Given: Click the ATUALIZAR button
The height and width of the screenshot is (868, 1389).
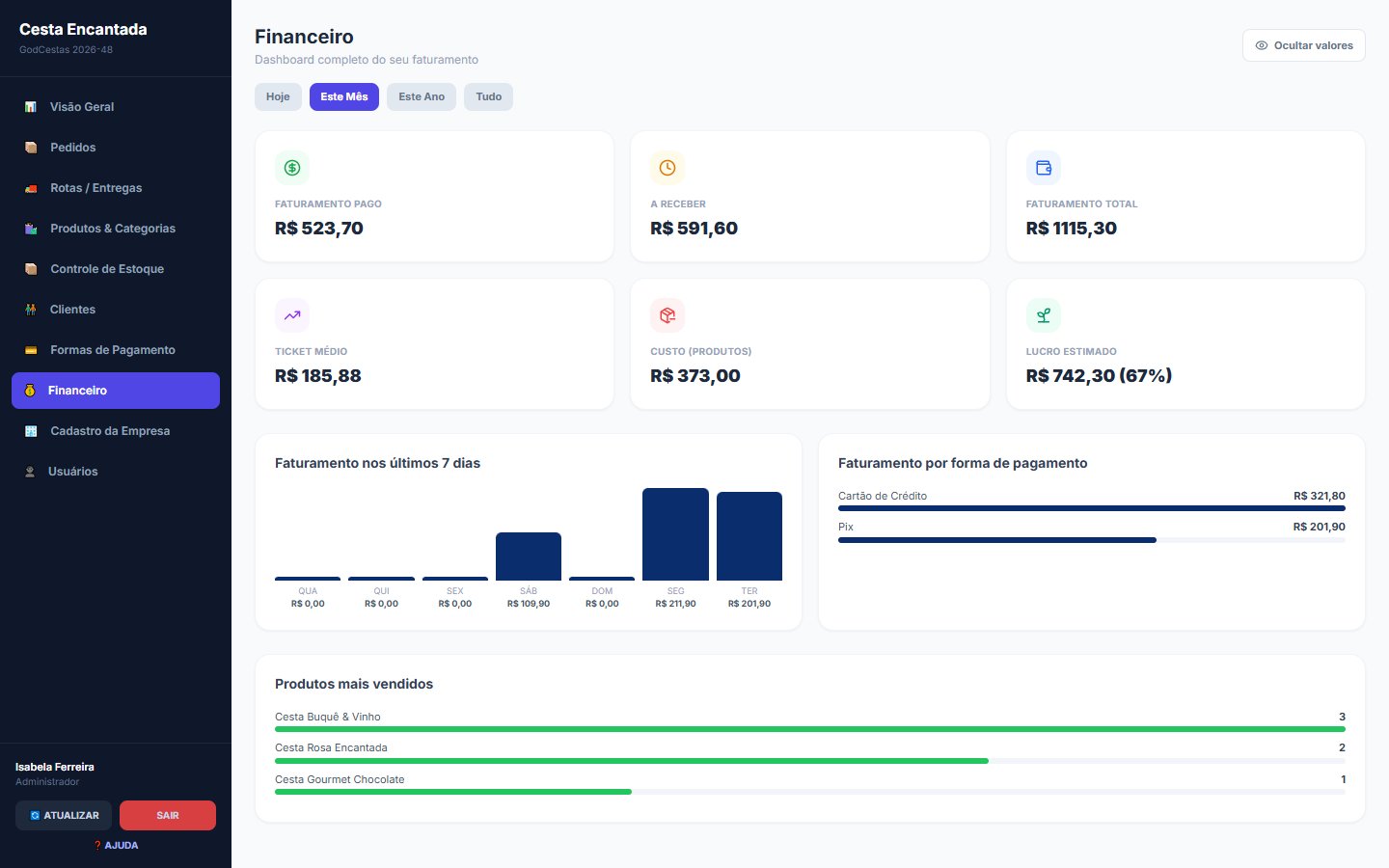Looking at the screenshot, I should tap(64, 816).
